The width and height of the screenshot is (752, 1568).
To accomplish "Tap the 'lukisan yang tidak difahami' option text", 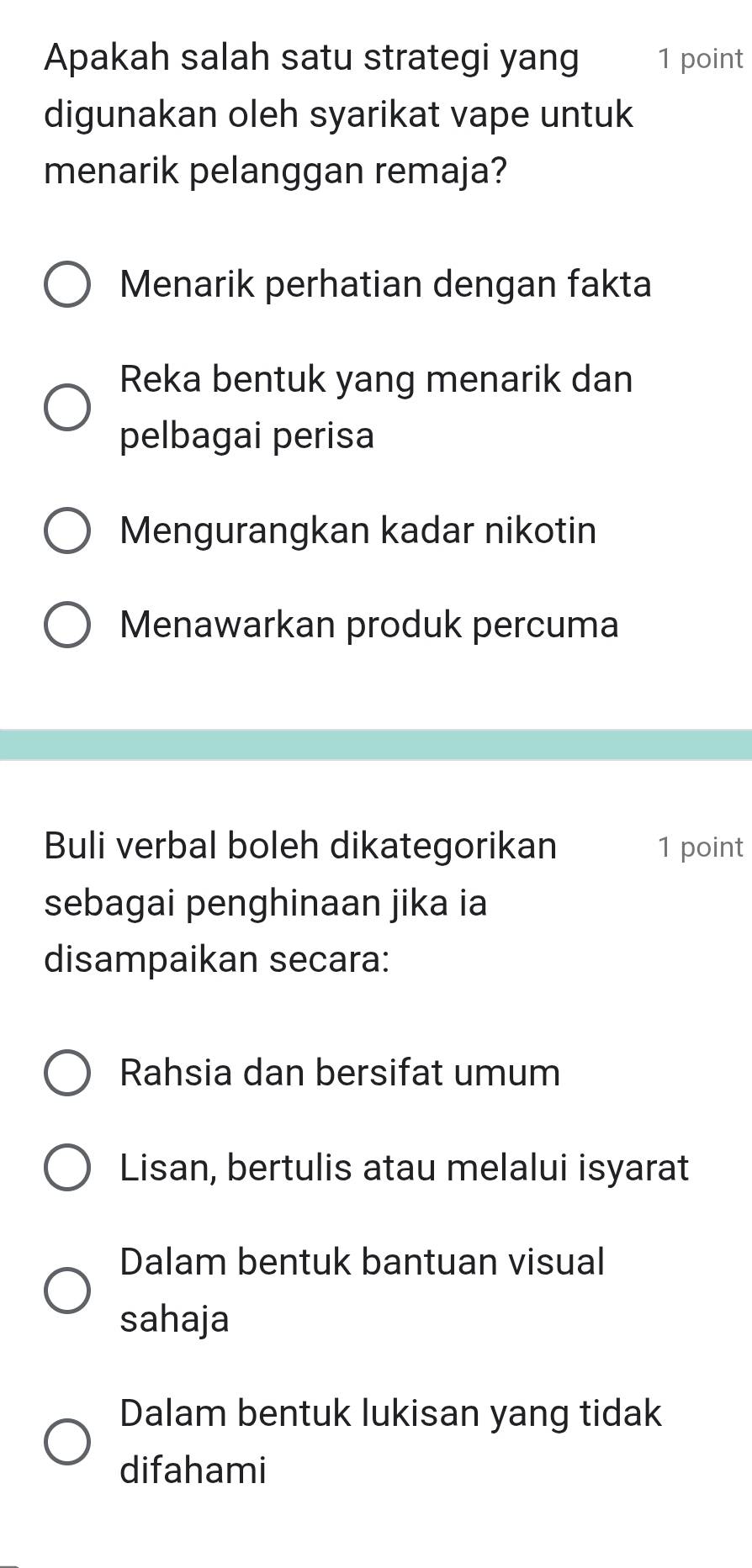I will coord(393,1441).
